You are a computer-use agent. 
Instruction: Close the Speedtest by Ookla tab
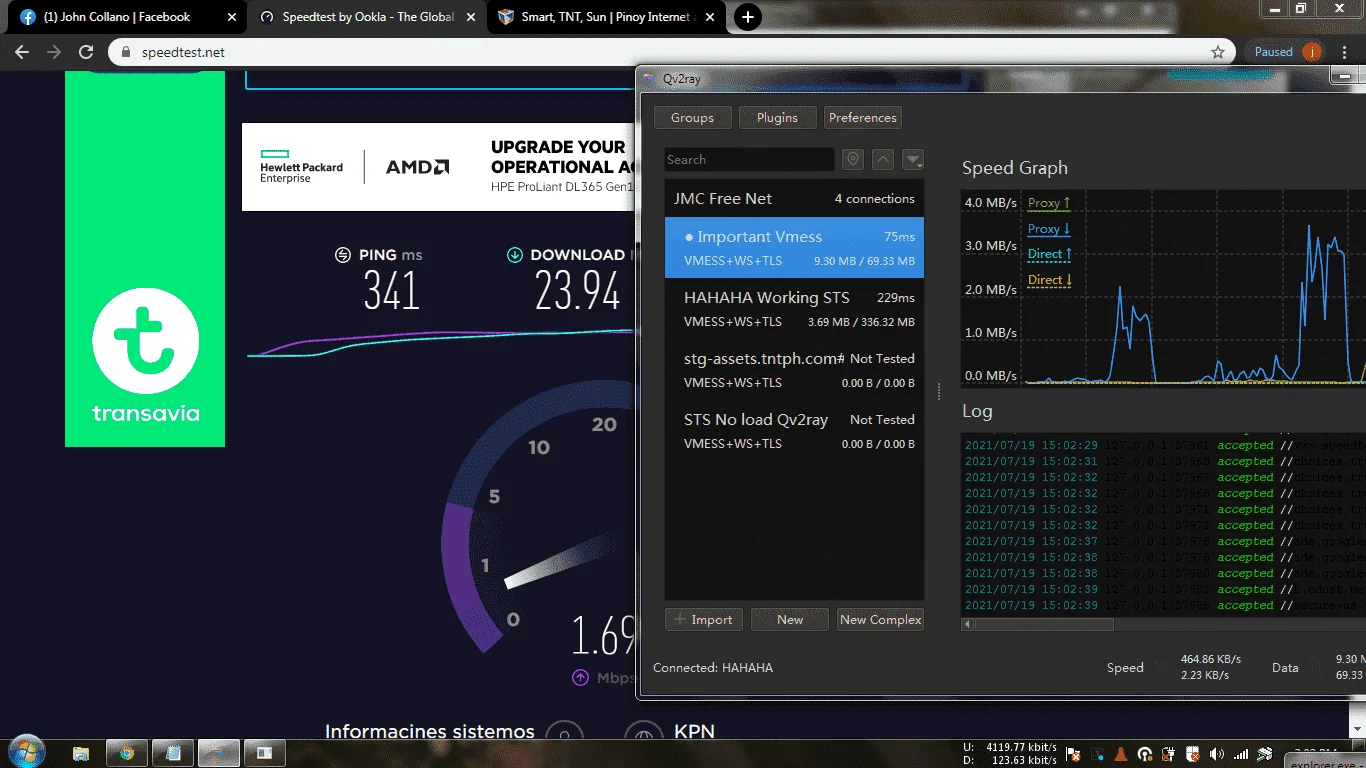pos(471,17)
